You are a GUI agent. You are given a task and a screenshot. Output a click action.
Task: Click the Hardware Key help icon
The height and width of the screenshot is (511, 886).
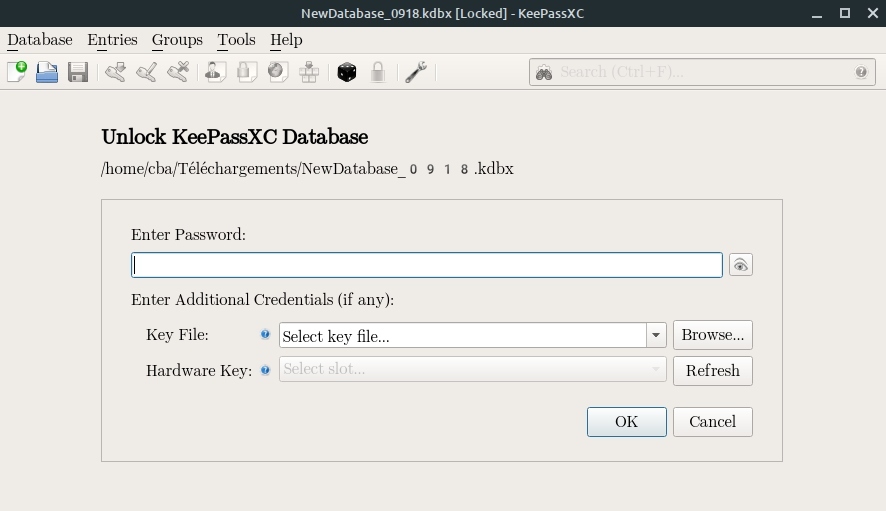tap(265, 370)
